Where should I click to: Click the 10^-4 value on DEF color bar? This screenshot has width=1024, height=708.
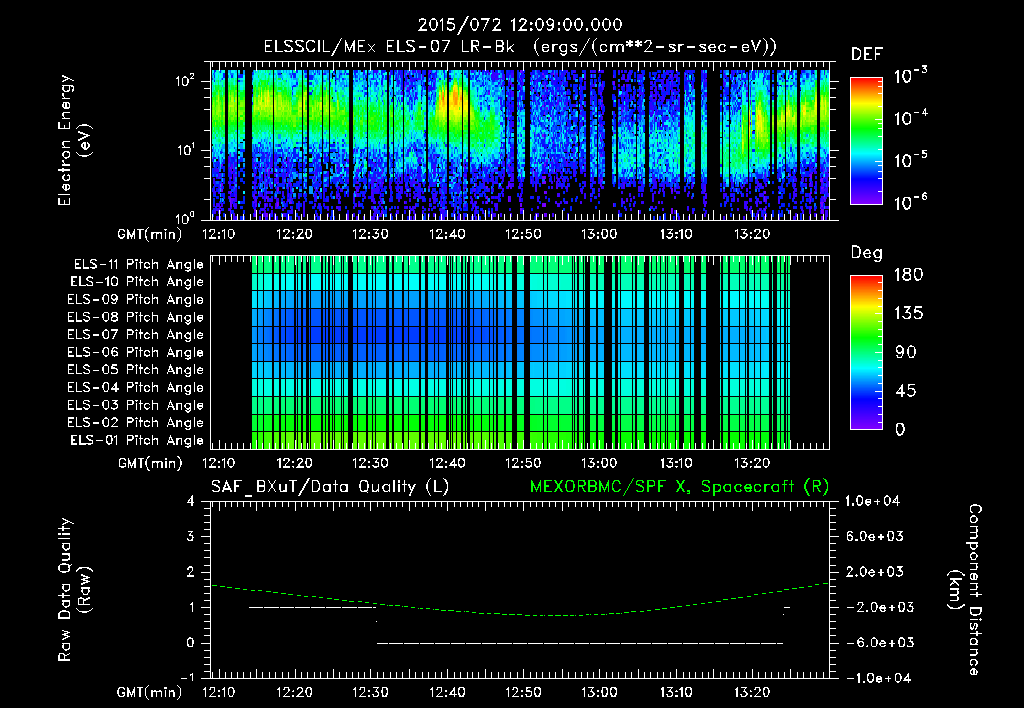coord(911,118)
